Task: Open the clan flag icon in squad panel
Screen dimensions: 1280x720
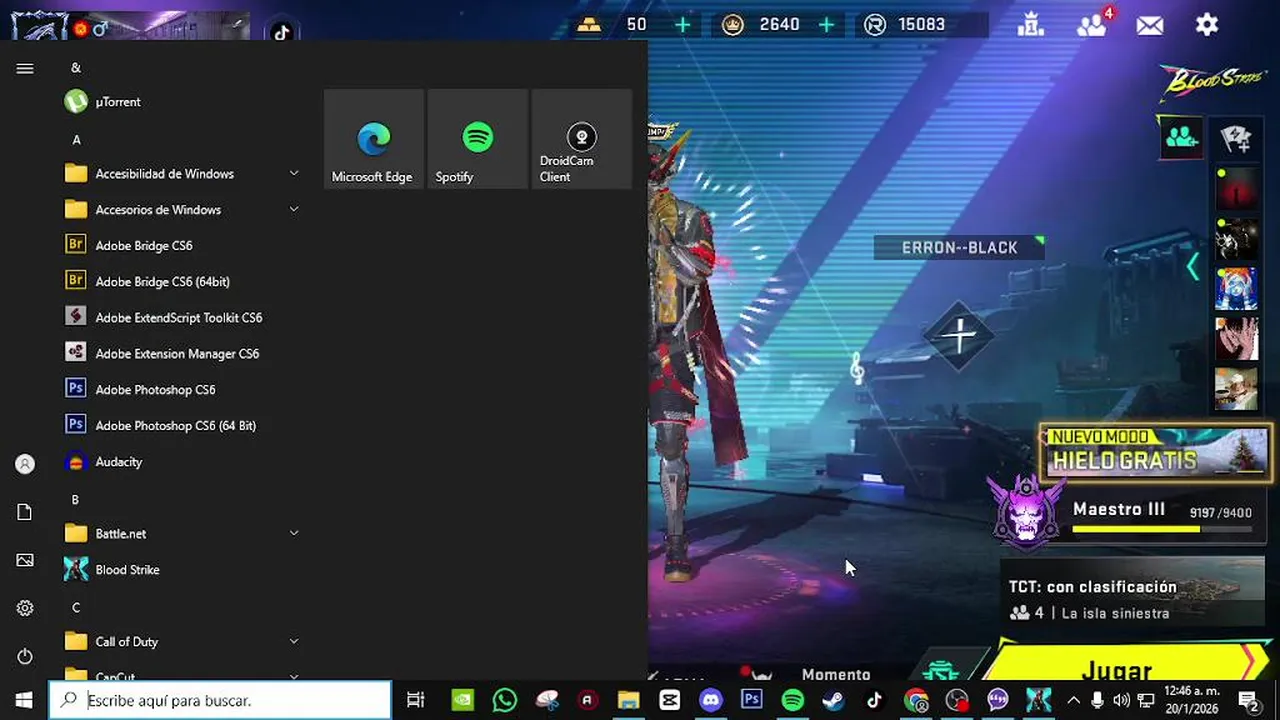Action: point(1236,138)
